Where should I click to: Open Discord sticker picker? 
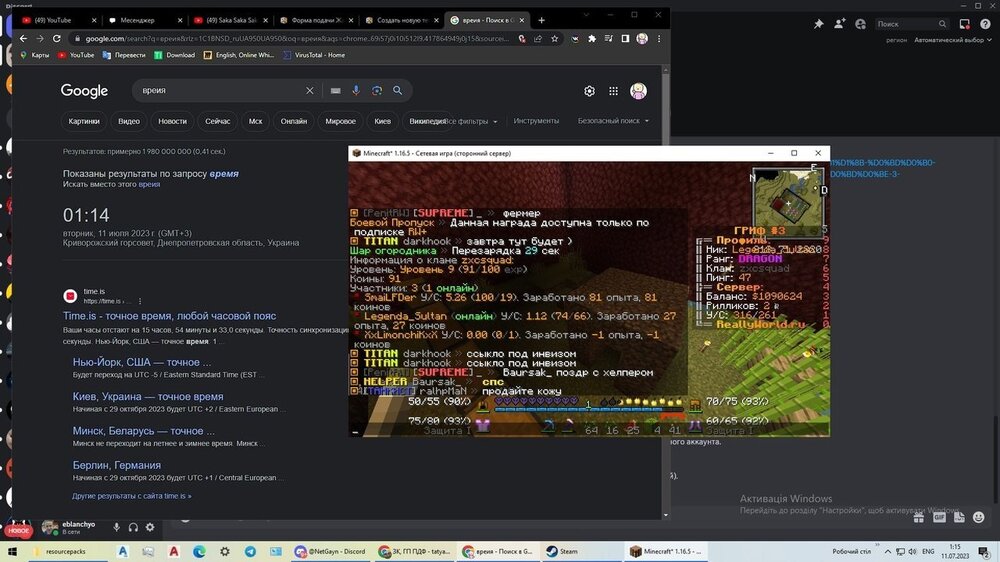(x=959, y=517)
